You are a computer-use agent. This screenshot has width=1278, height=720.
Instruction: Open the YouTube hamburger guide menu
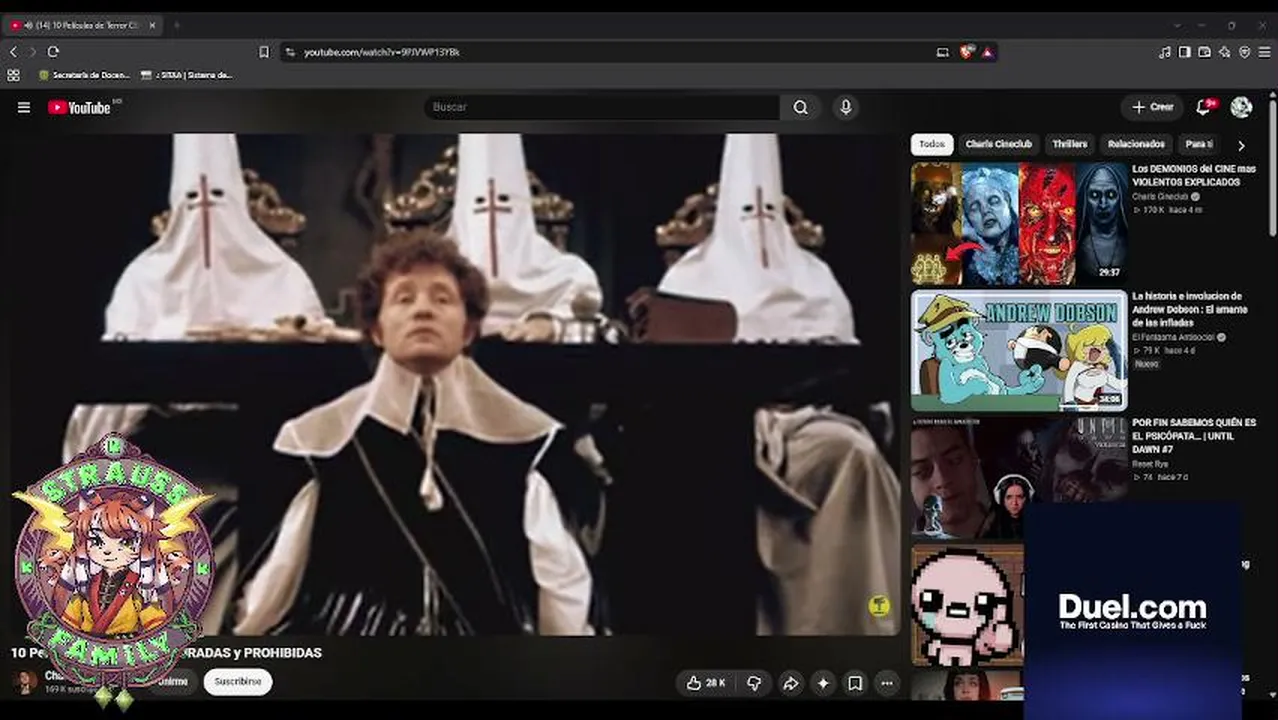(x=24, y=107)
